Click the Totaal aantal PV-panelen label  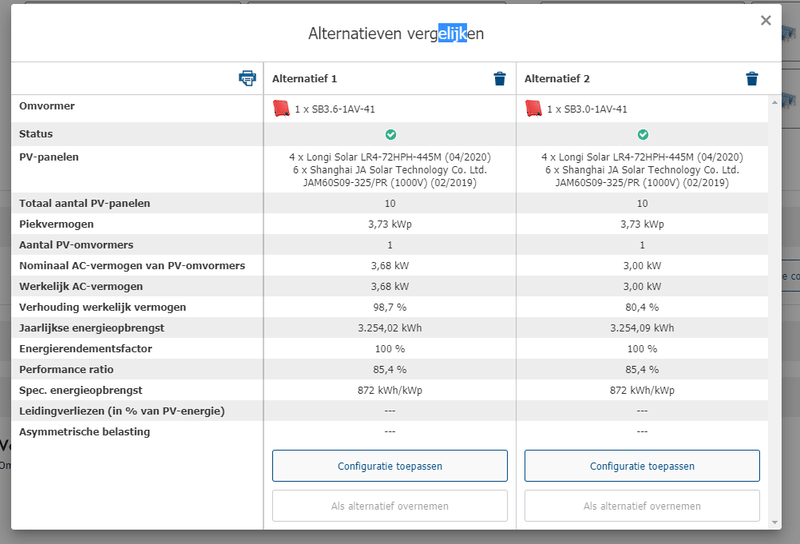click(85, 203)
